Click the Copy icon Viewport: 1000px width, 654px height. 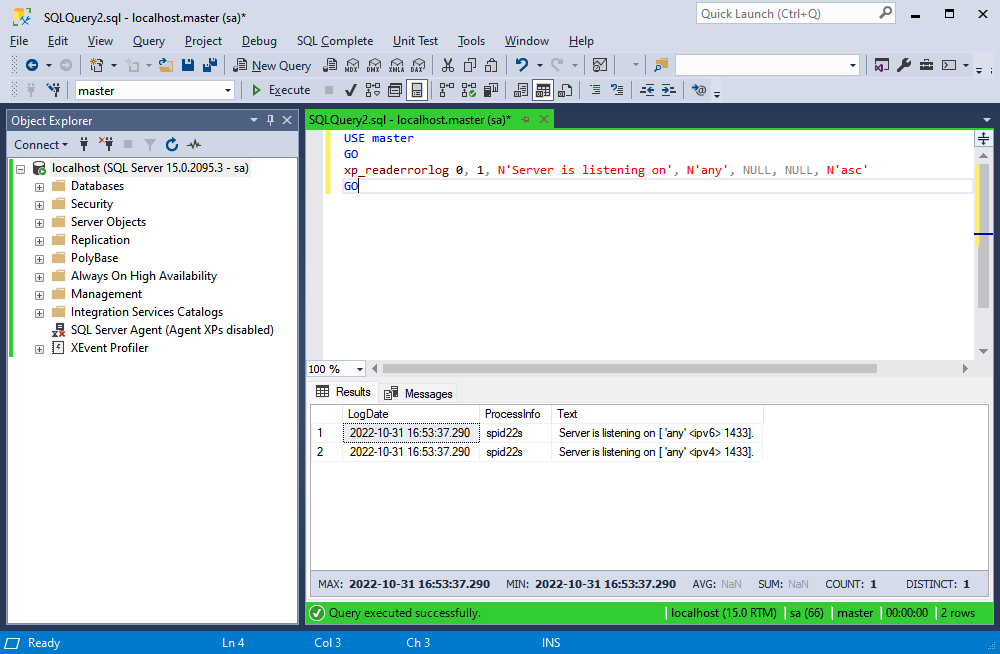(470, 65)
